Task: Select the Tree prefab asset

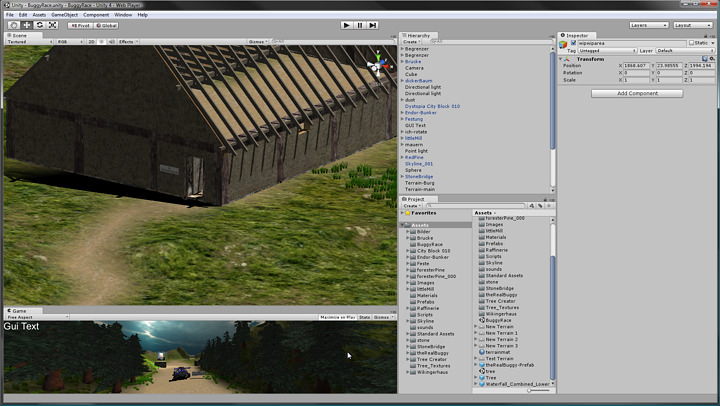Action: (x=487, y=378)
